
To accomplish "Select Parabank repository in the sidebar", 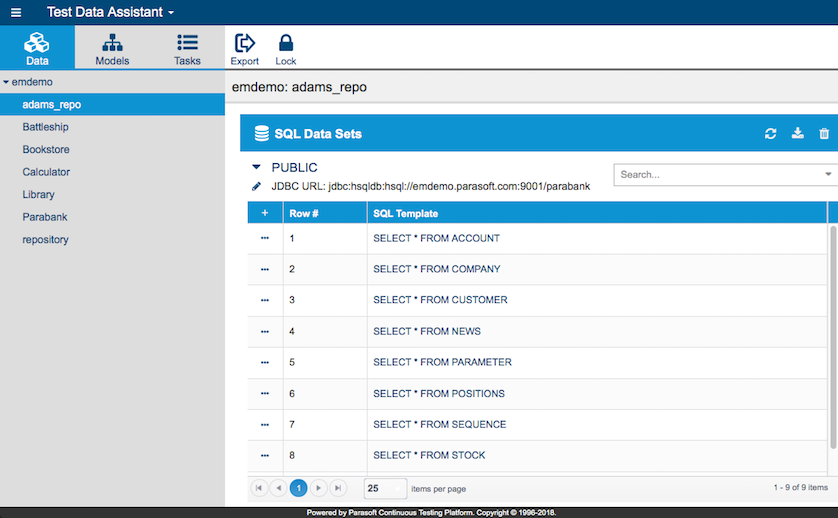I will click(x=45, y=217).
